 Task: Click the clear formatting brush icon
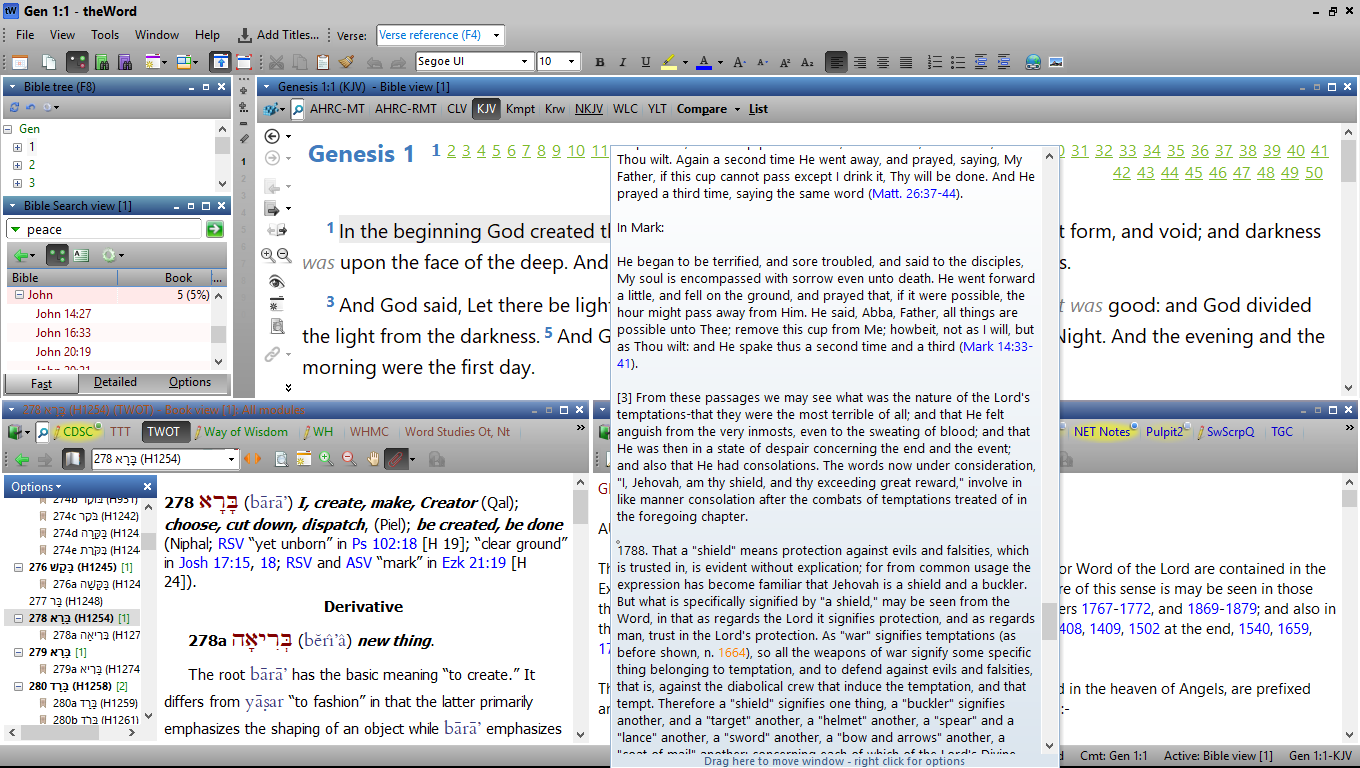click(x=346, y=62)
